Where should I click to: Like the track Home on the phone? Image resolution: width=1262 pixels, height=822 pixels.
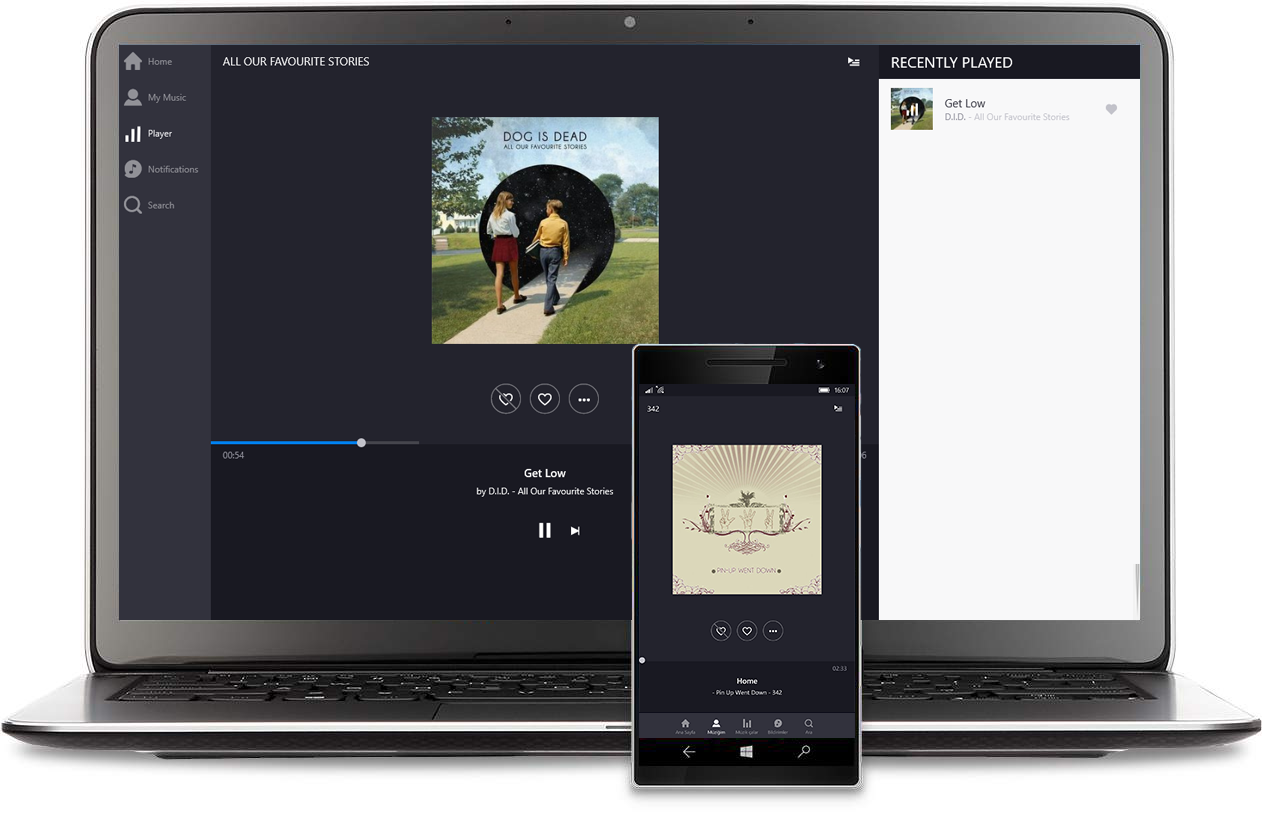click(x=747, y=631)
